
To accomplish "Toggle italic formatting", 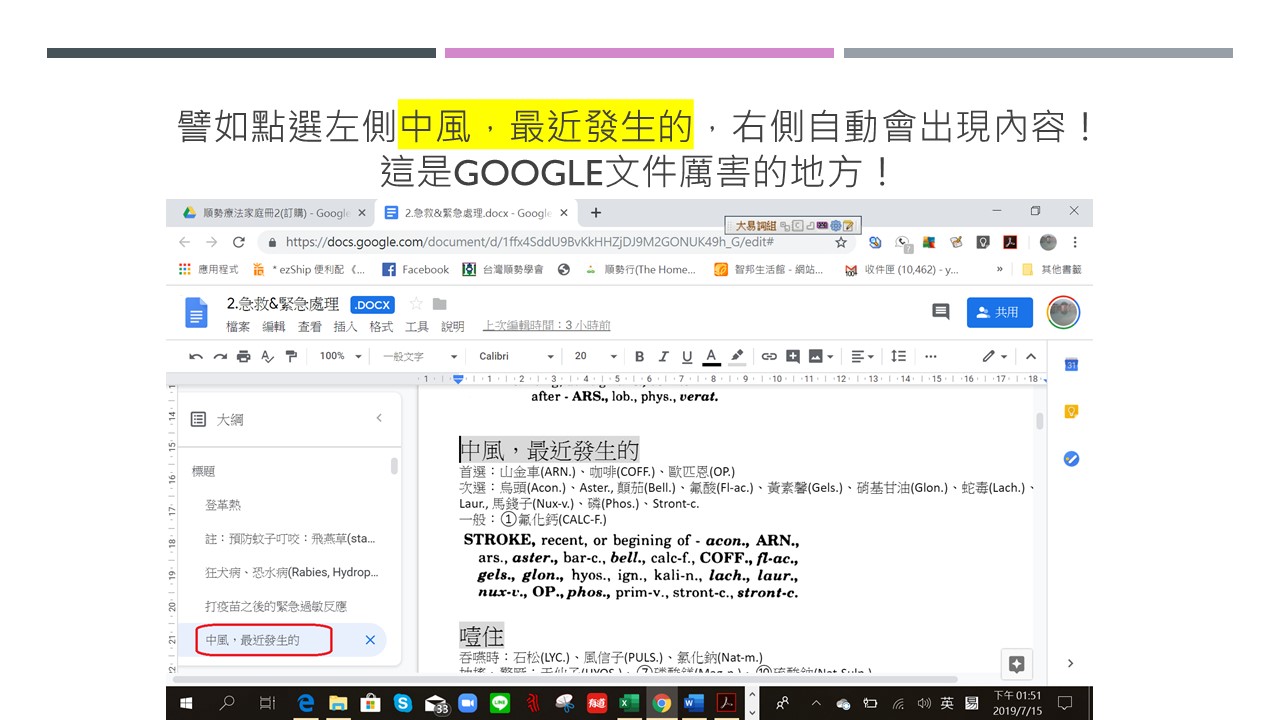I will [x=663, y=356].
